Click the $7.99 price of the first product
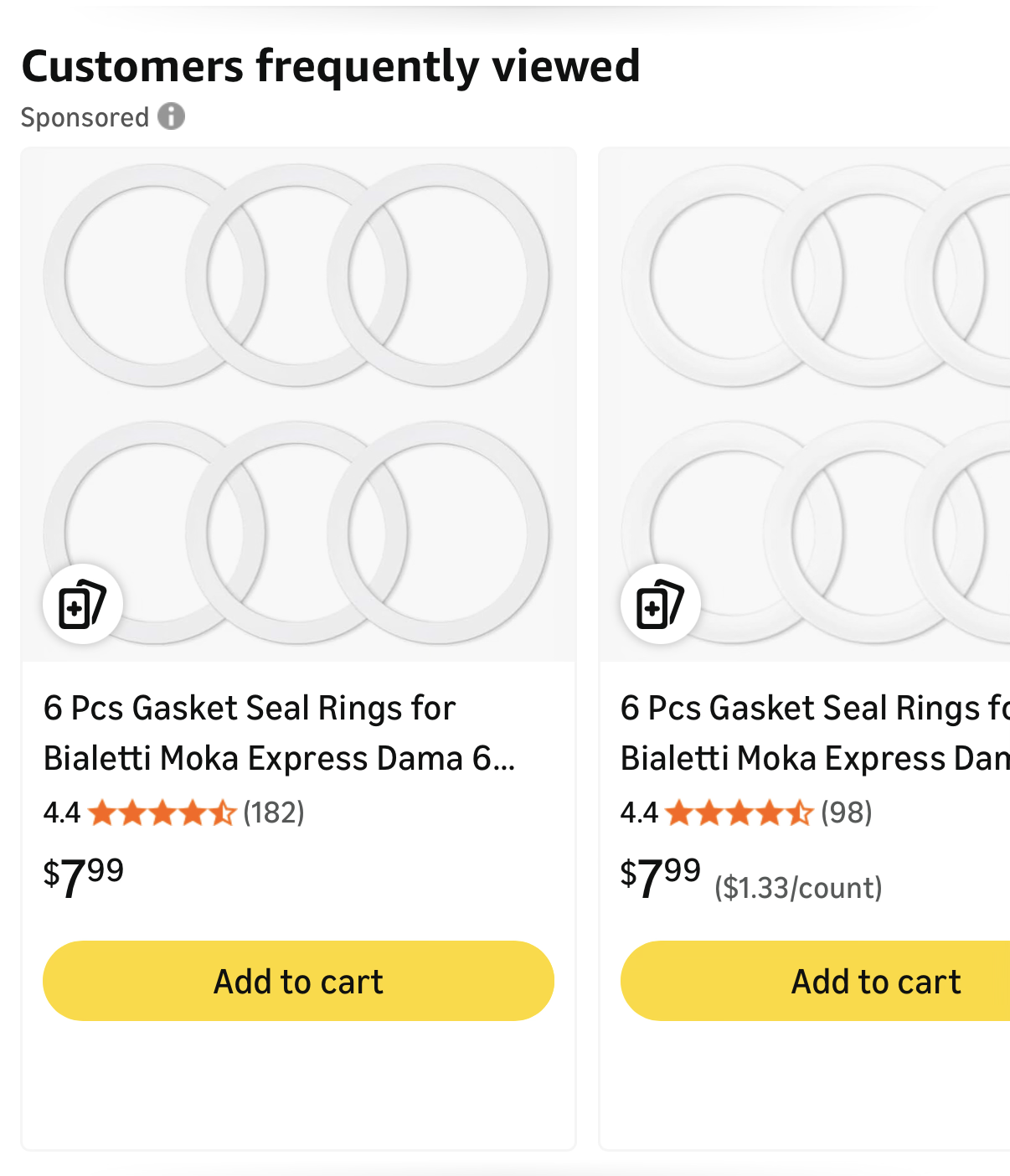This screenshot has height=1176, width=1010. (84, 876)
